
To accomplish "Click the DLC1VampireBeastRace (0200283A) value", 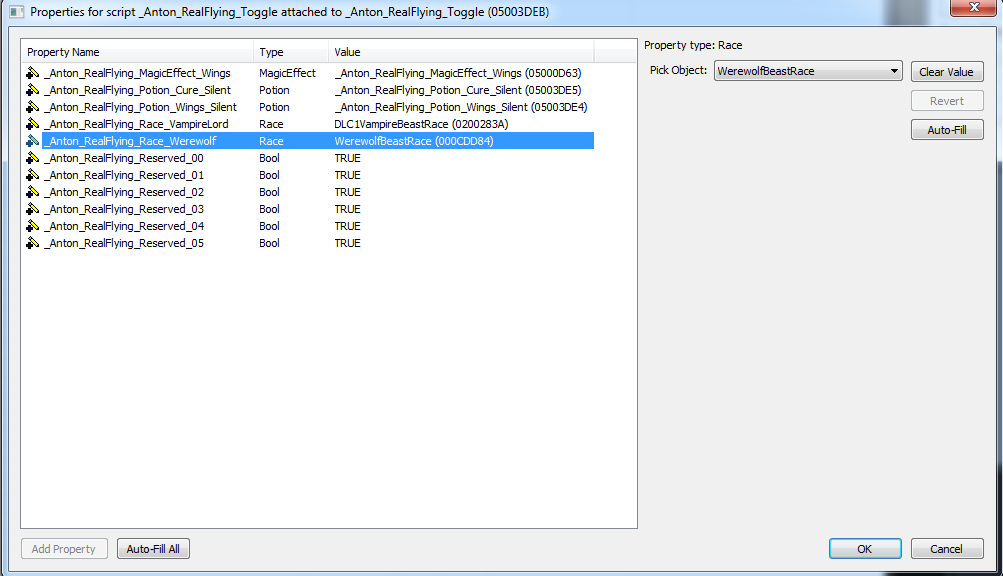I will point(421,124).
